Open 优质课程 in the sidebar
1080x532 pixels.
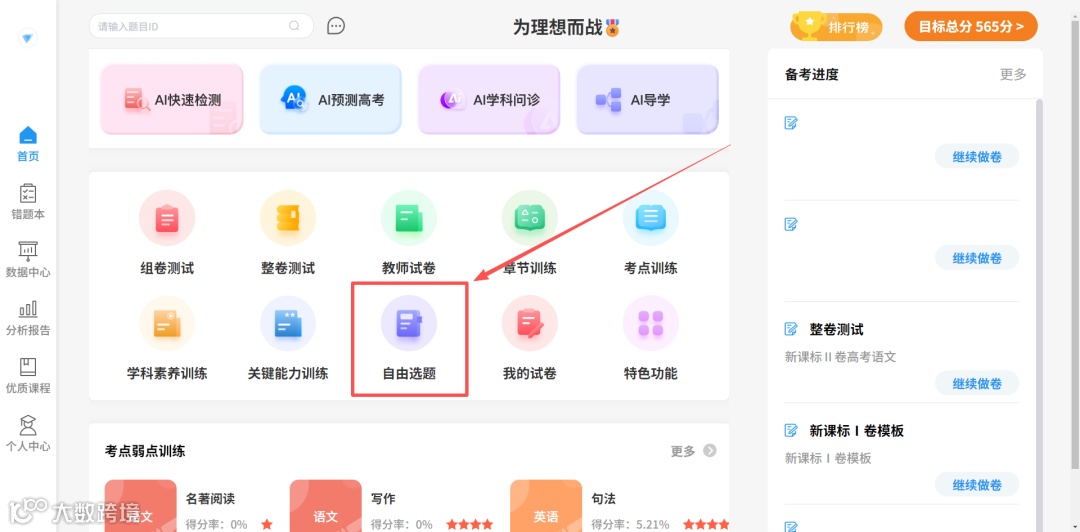[28, 376]
